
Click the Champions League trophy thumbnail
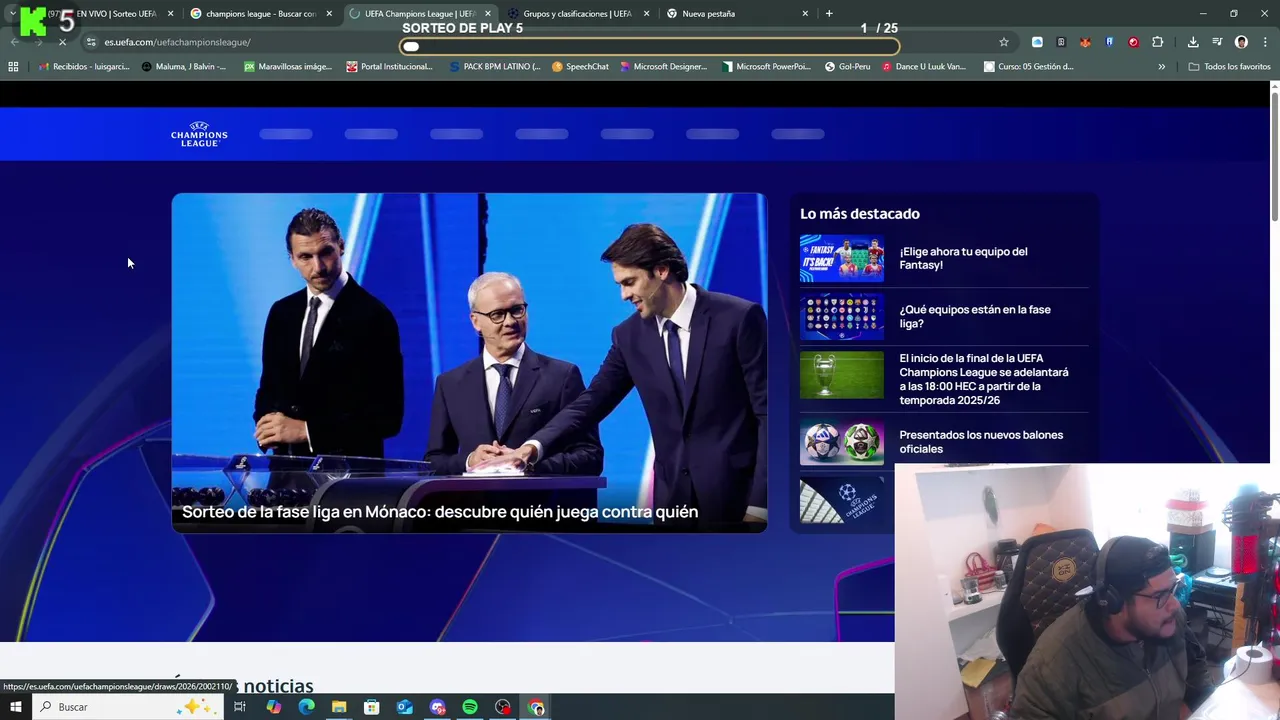pyautogui.click(x=842, y=375)
